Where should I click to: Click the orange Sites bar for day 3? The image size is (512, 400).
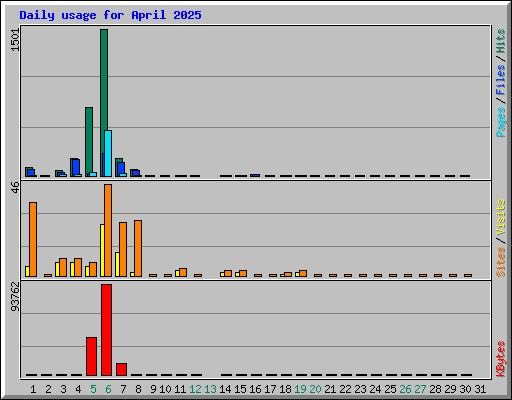click(x=63, y=267)
